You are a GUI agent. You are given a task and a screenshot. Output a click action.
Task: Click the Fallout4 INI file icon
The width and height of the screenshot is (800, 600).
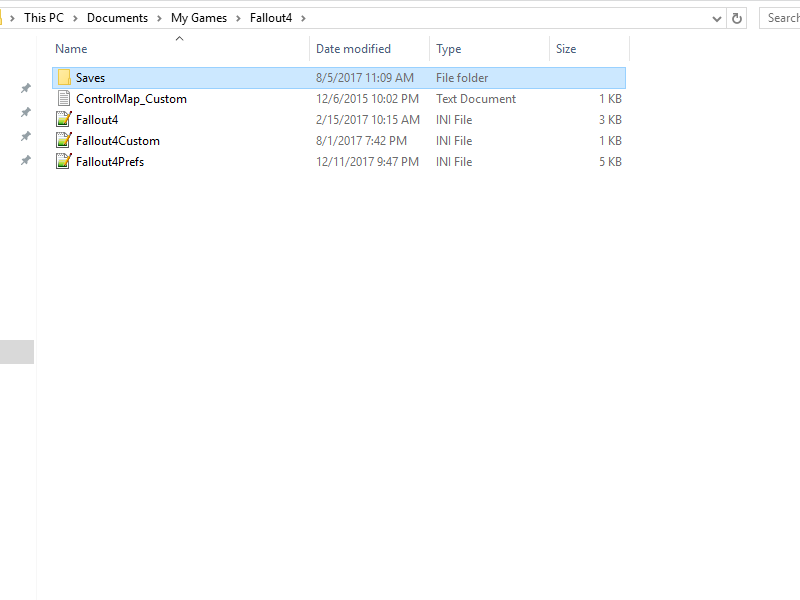click(x=64, y=119)
